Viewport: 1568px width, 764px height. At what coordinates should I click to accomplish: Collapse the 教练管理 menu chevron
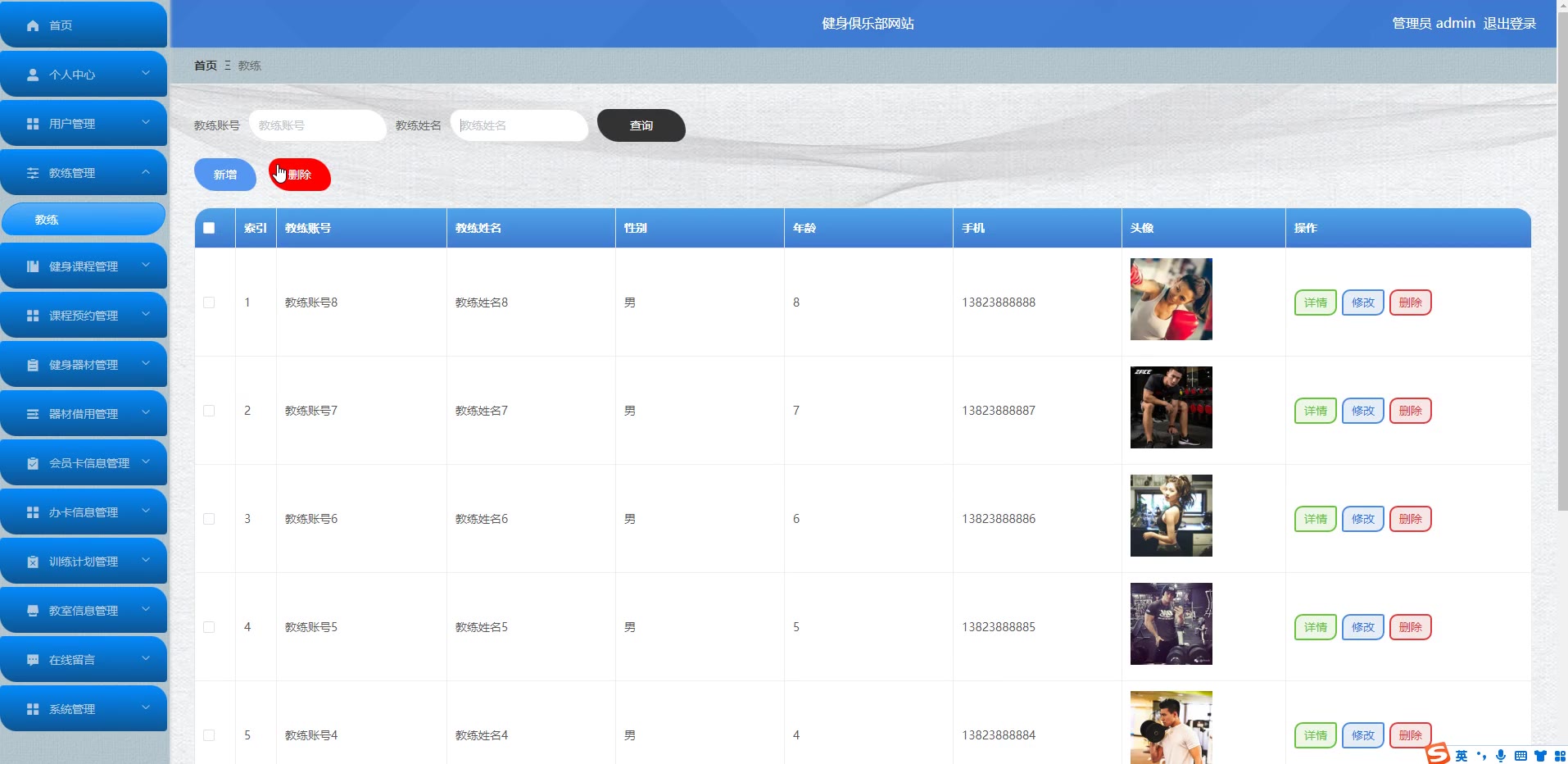point(146,171)
